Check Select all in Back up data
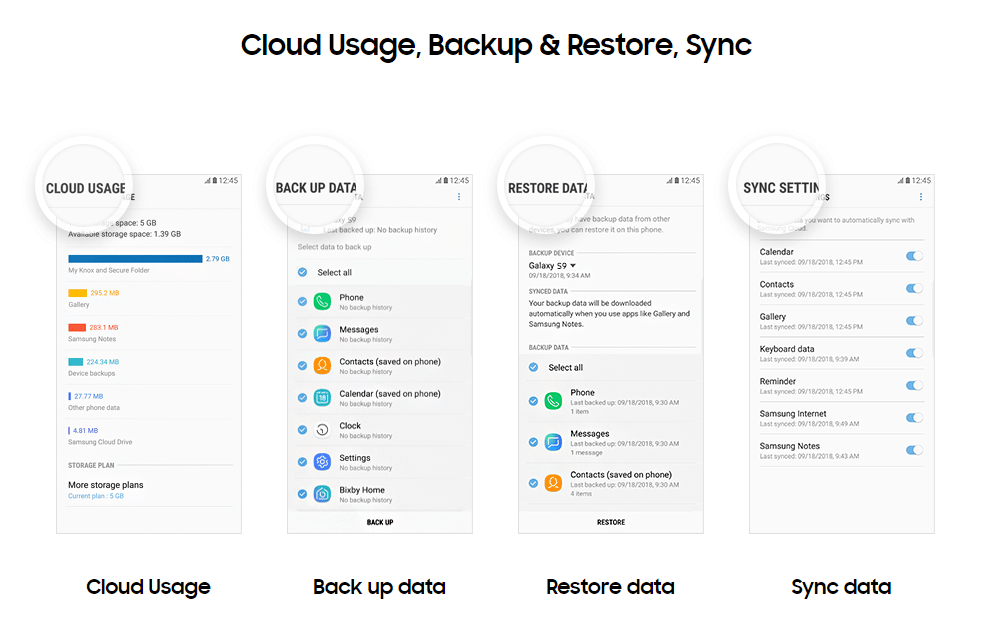990x623 pixels. (x=302, y=273)
